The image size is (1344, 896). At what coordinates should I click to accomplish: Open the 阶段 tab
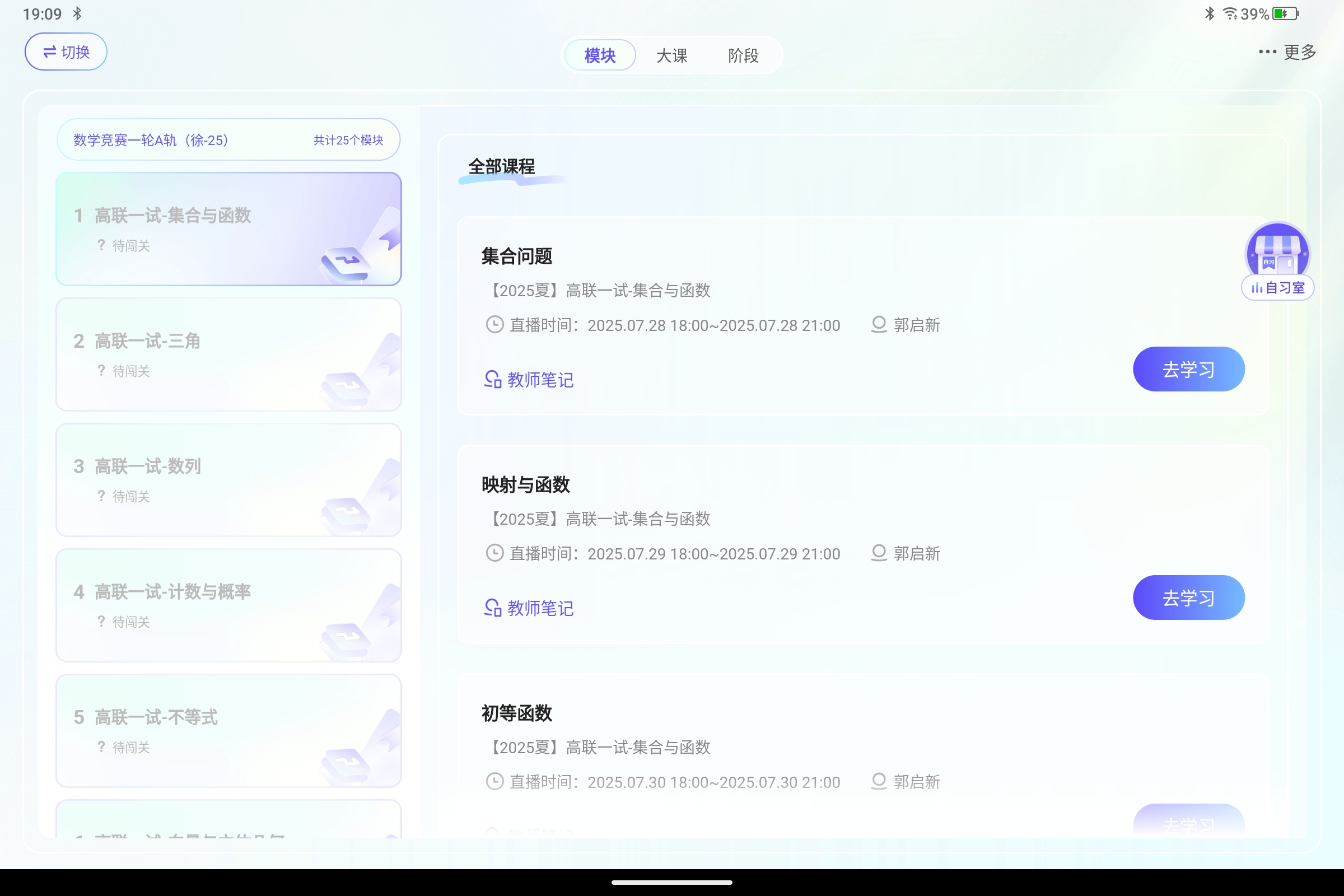(744, 55)
